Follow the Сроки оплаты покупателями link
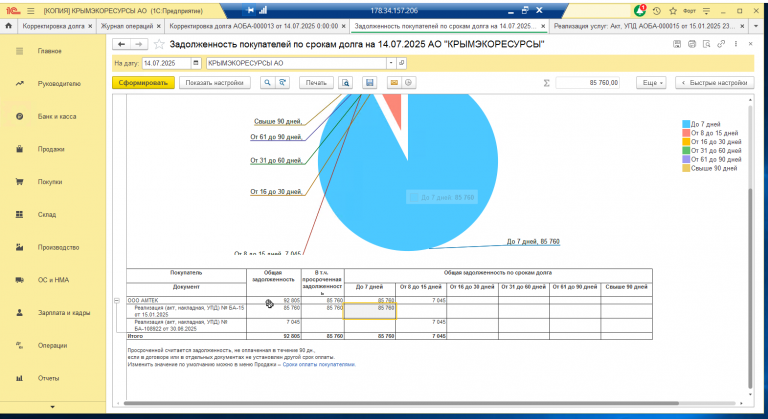The image size is (768, 419). tap(319, 365)
